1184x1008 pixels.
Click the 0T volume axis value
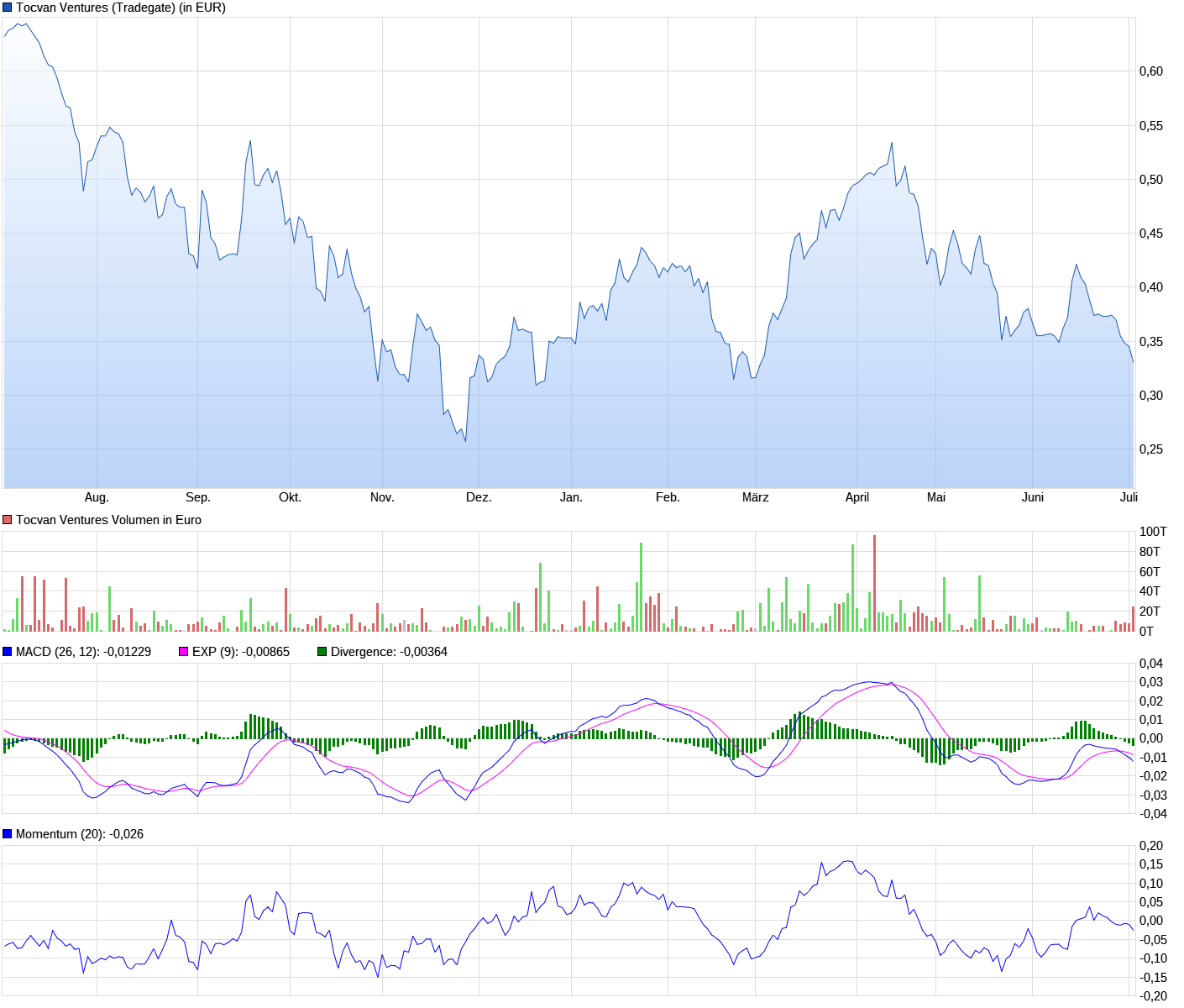[1147, 632]
